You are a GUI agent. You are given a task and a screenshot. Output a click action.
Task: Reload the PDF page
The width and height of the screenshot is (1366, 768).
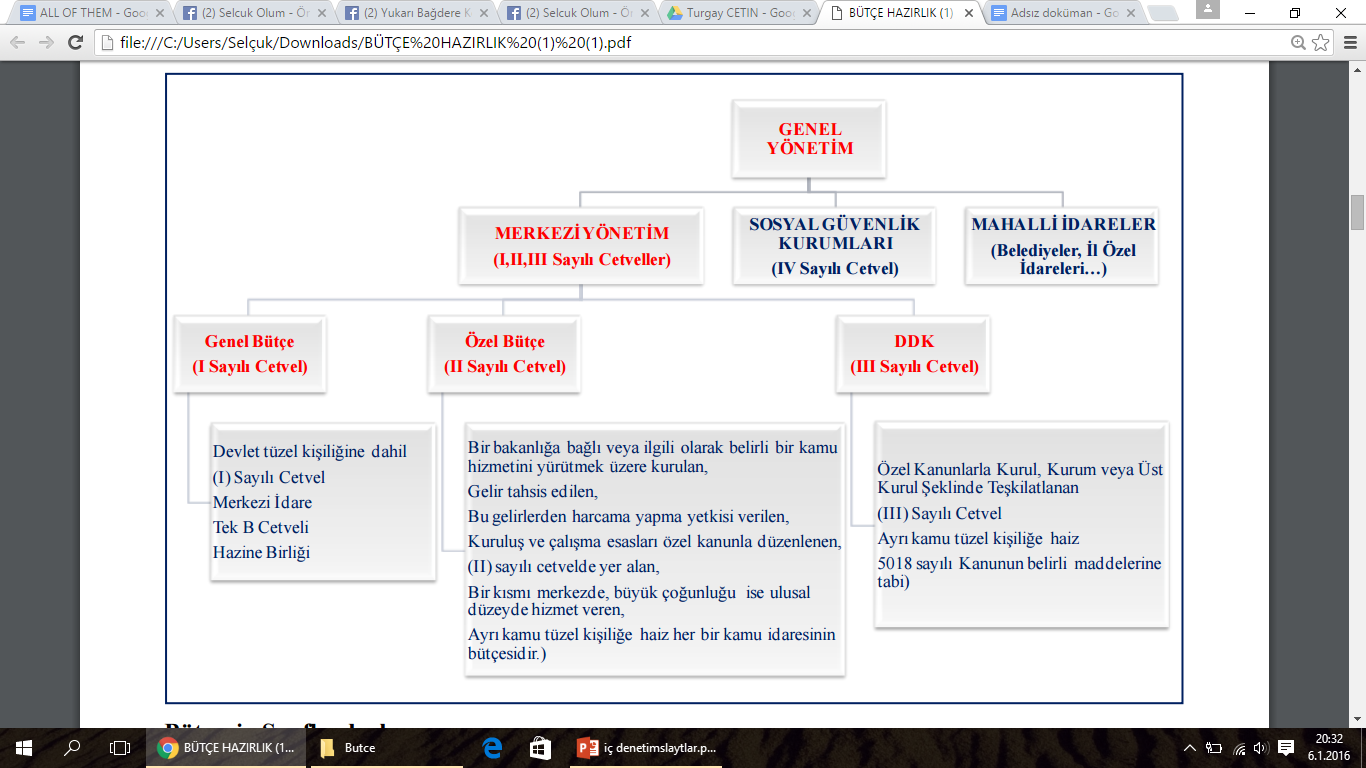pos(75,43)
